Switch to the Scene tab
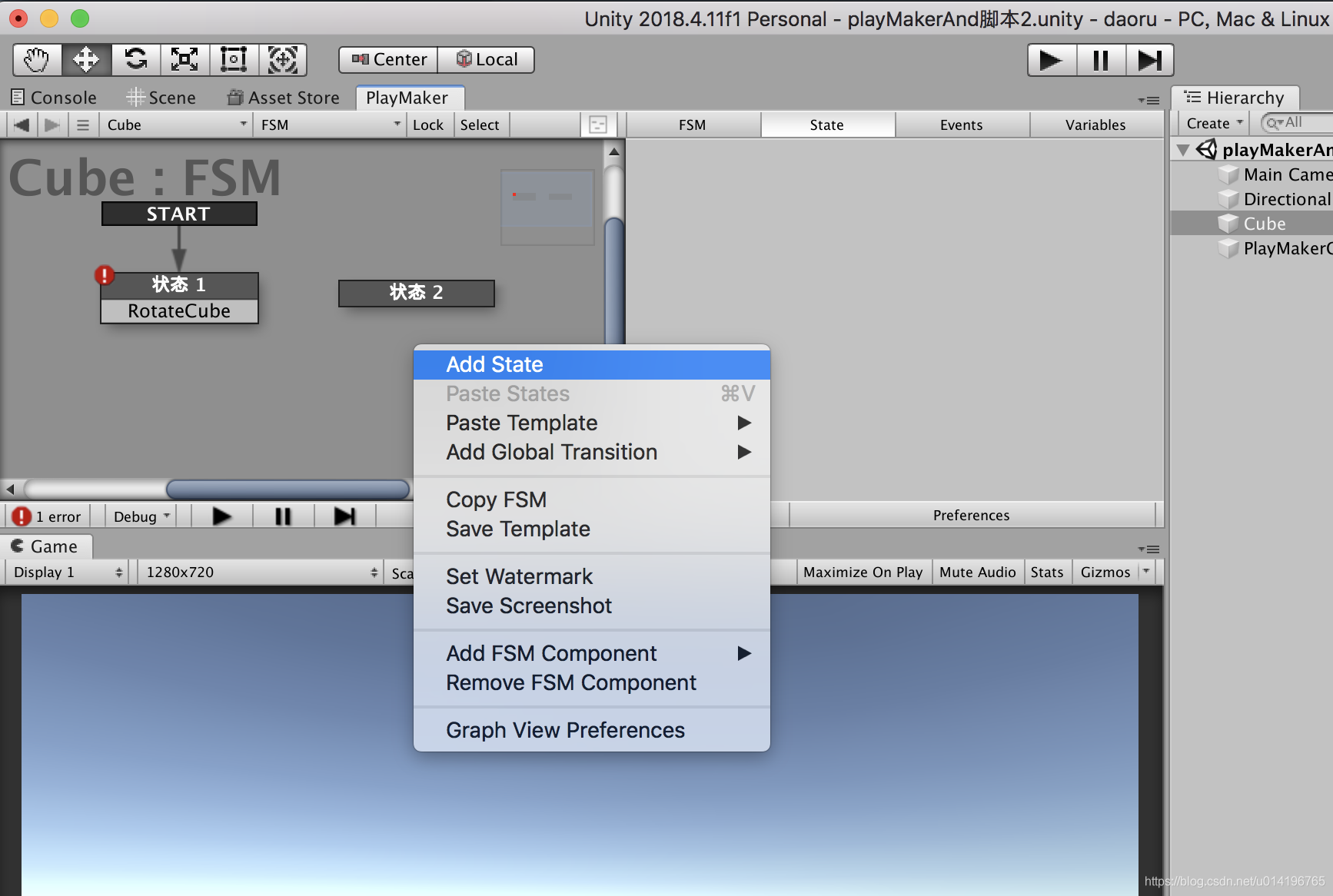 (x=161, y=98)
